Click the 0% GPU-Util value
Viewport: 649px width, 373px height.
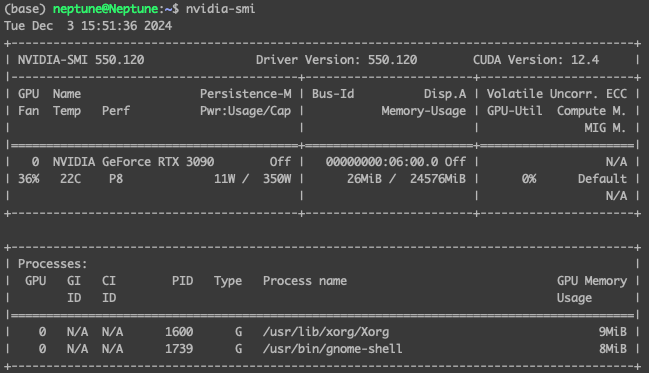click(x=529, y=179)
